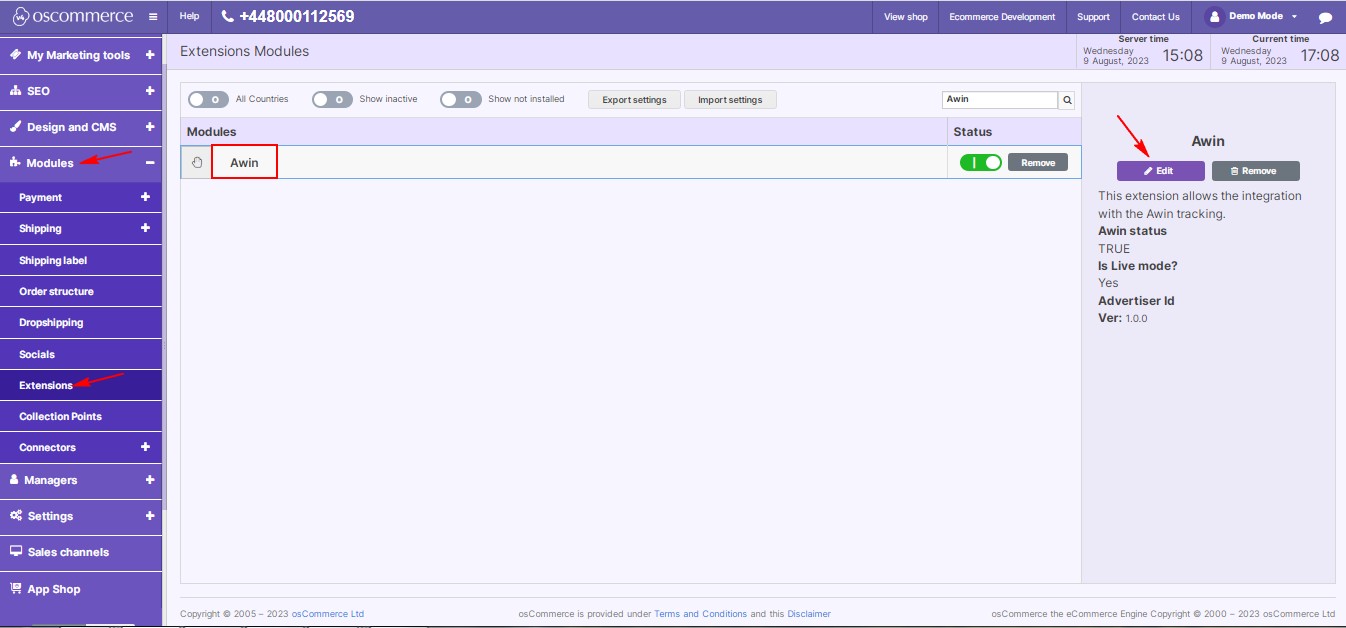Toggle the Show inactive switch
The image size is (1346, 628).
332,99
